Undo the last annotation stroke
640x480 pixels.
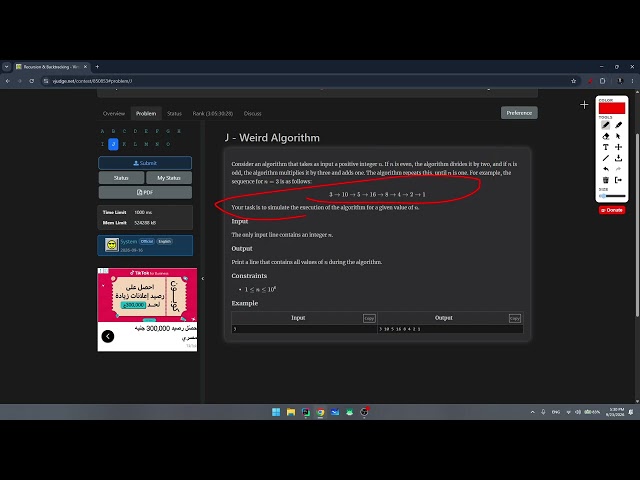[605, 169]
